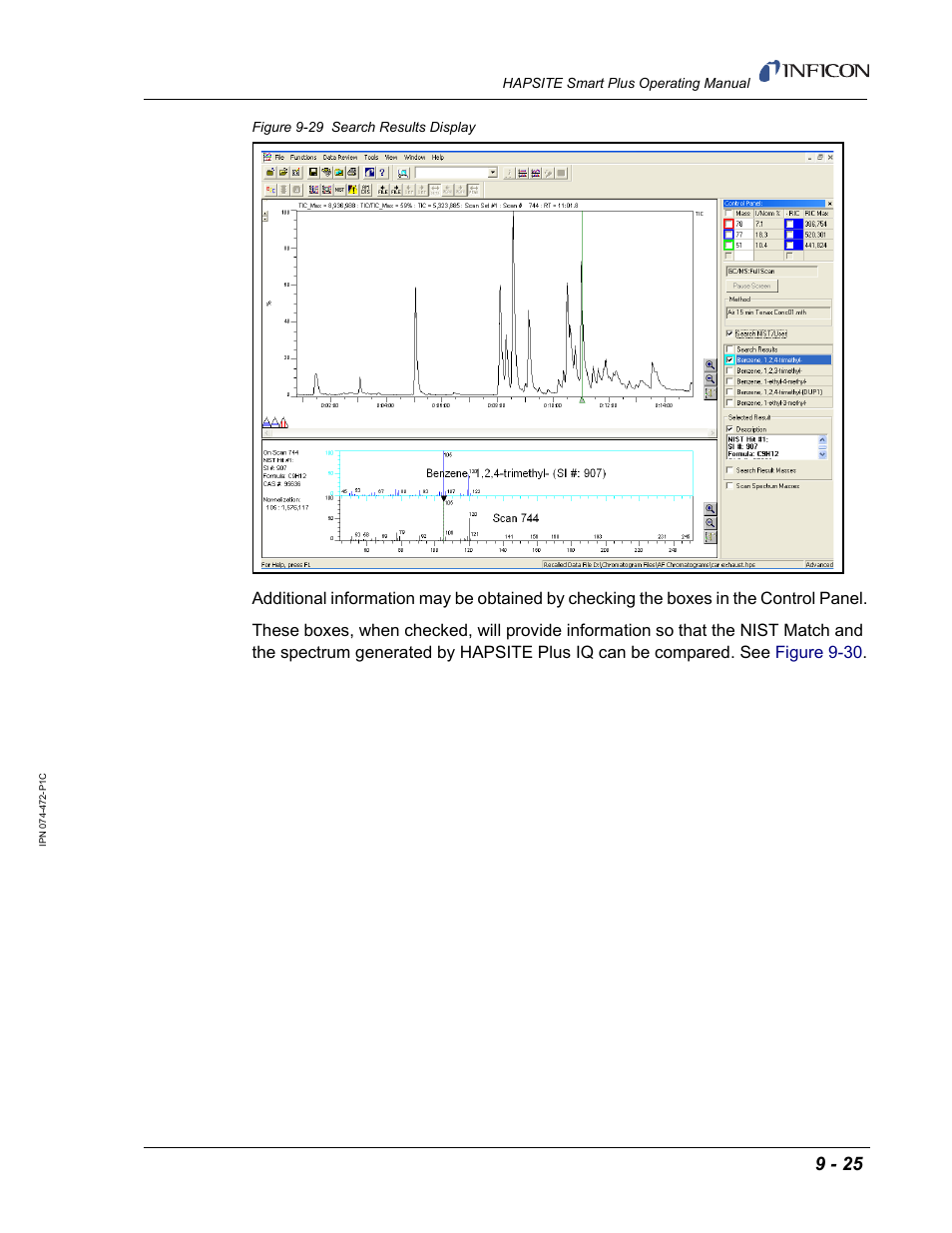Select Benzene, 1-ethyl-3-methyl- row
Viewport: 952px width, 1233px height.
pos(779,402)
